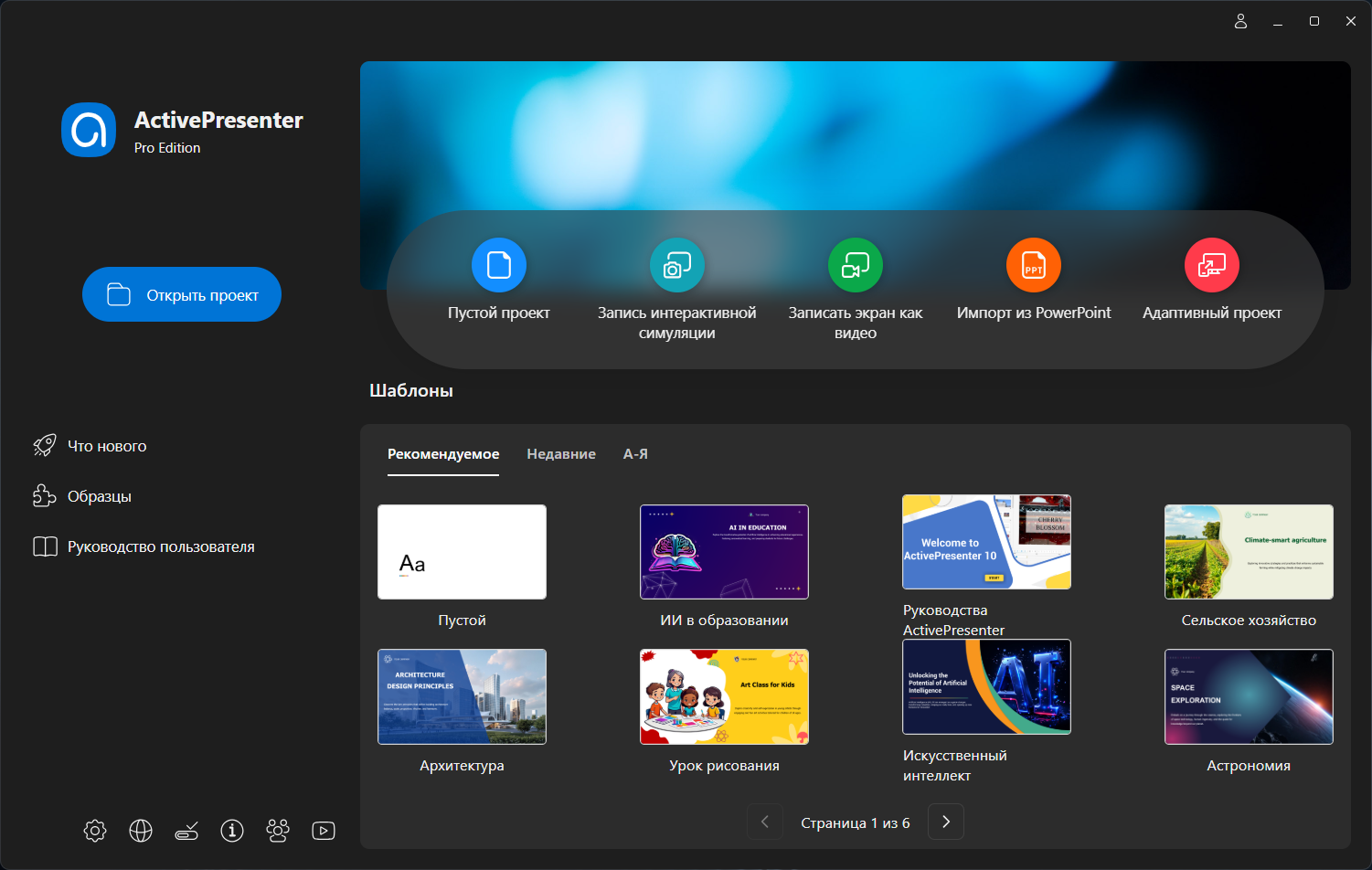Go to the next templates page

[x=946, y=822]
